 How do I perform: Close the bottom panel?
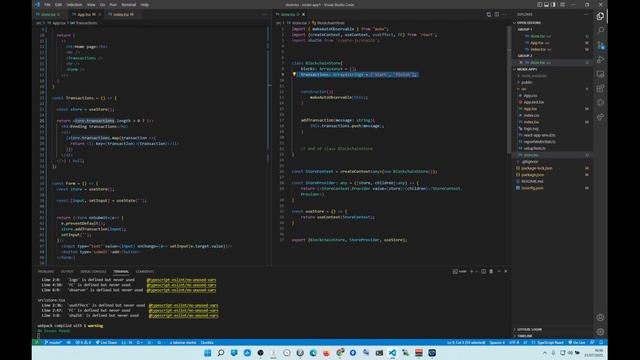click(x=506, y=271)
